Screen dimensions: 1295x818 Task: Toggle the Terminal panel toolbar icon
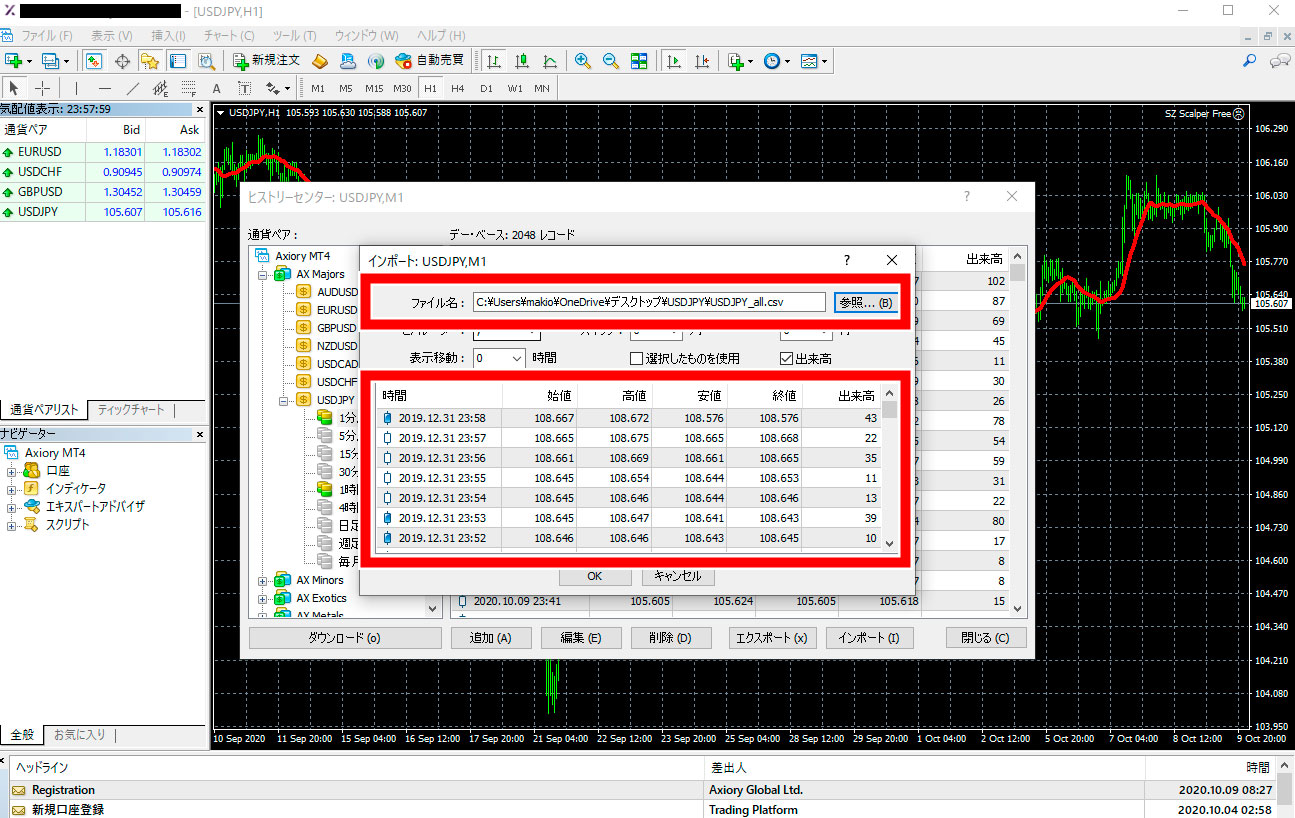pyautogui.click(x=177, y=61)
